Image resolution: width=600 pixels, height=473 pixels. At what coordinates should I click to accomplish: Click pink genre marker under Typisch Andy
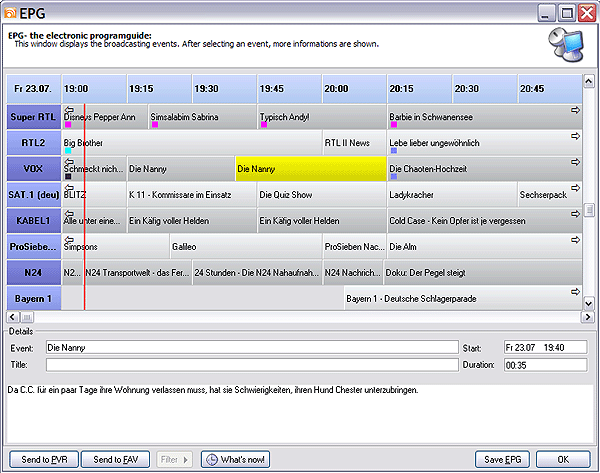point(264,125)
